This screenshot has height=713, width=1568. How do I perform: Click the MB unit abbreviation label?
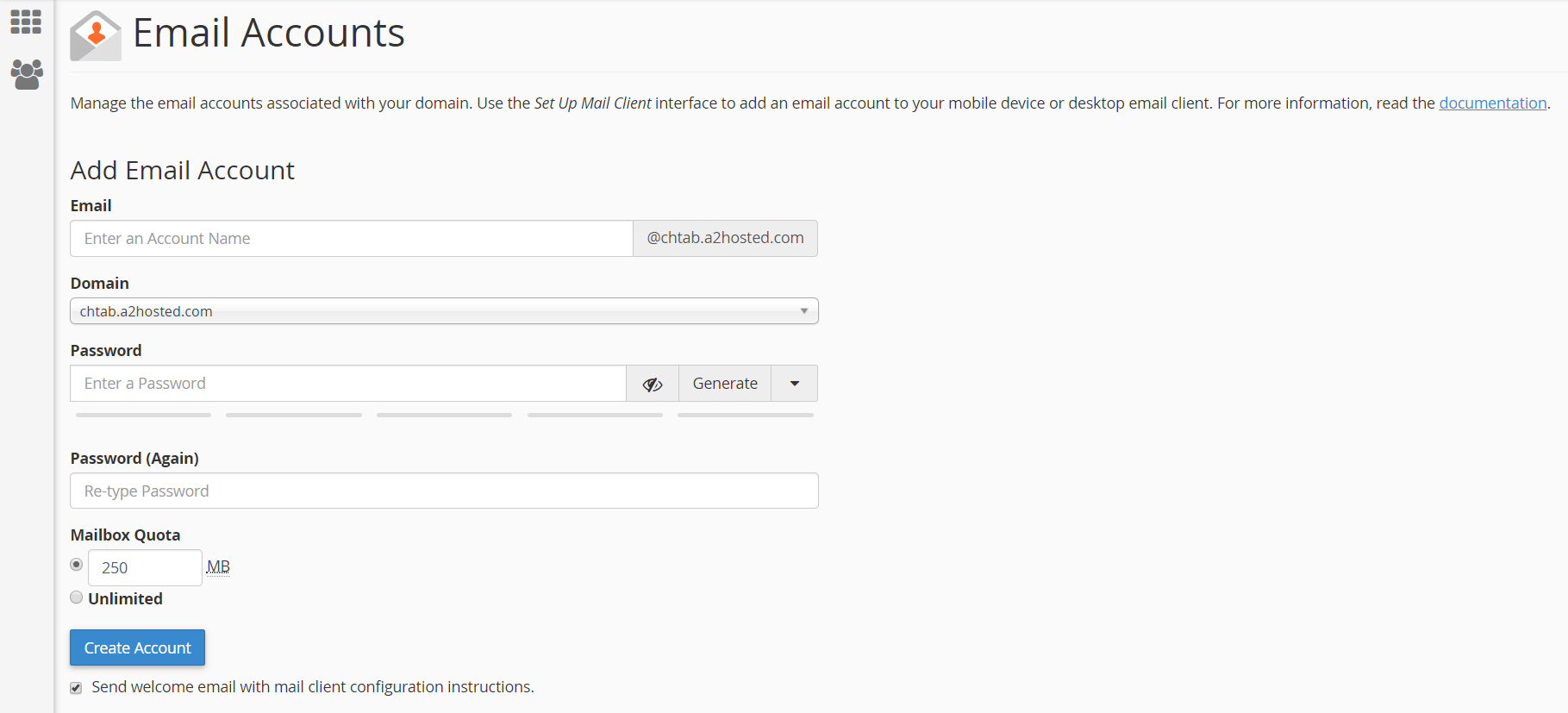(218, 566)
